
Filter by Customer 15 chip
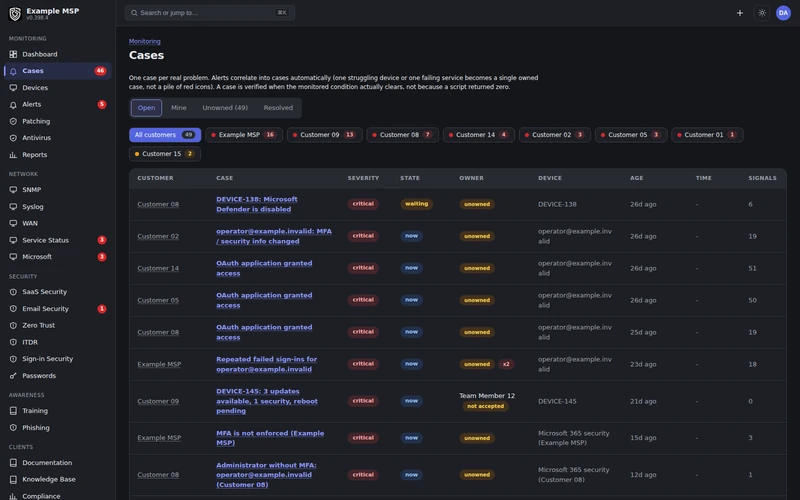click(x=165, y=154)
